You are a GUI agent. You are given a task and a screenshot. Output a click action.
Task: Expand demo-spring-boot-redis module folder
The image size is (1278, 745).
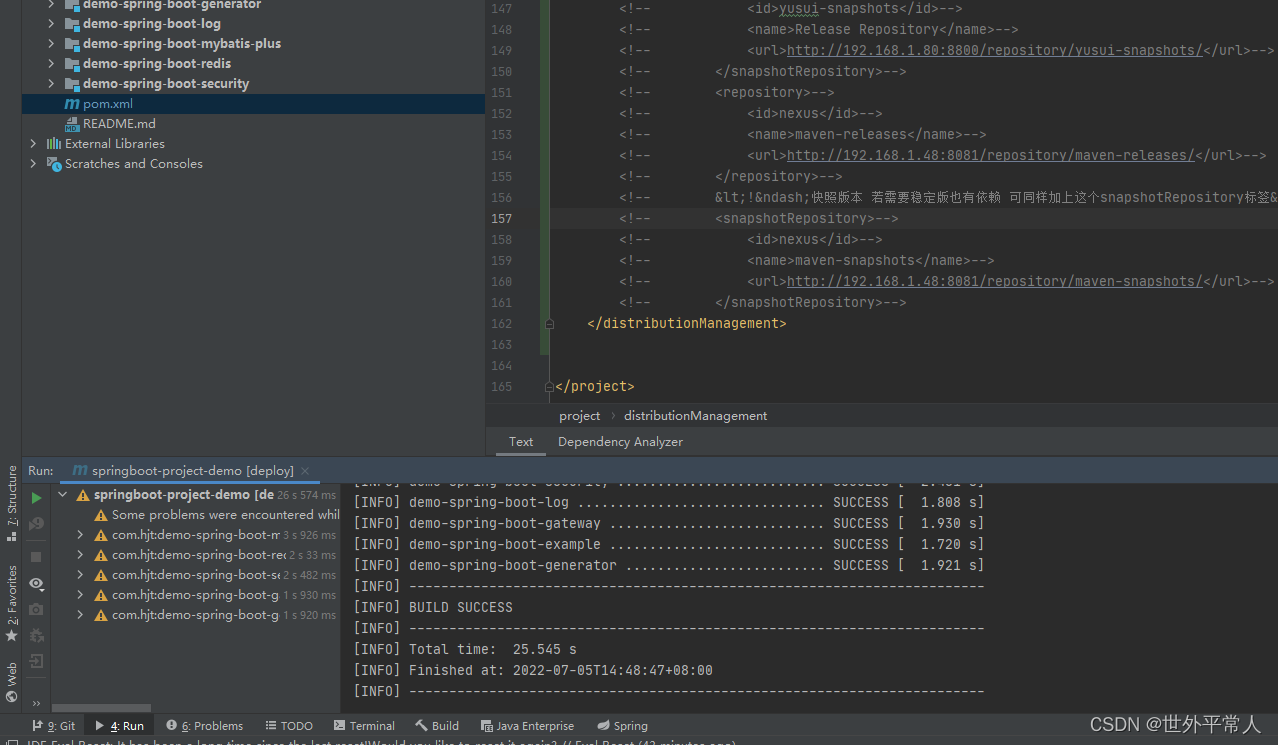click(x=52, y=64)
